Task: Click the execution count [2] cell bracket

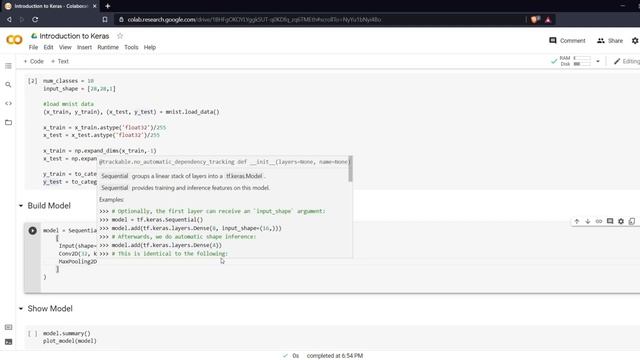Action: pyautogui.click(x=33, y=81)
